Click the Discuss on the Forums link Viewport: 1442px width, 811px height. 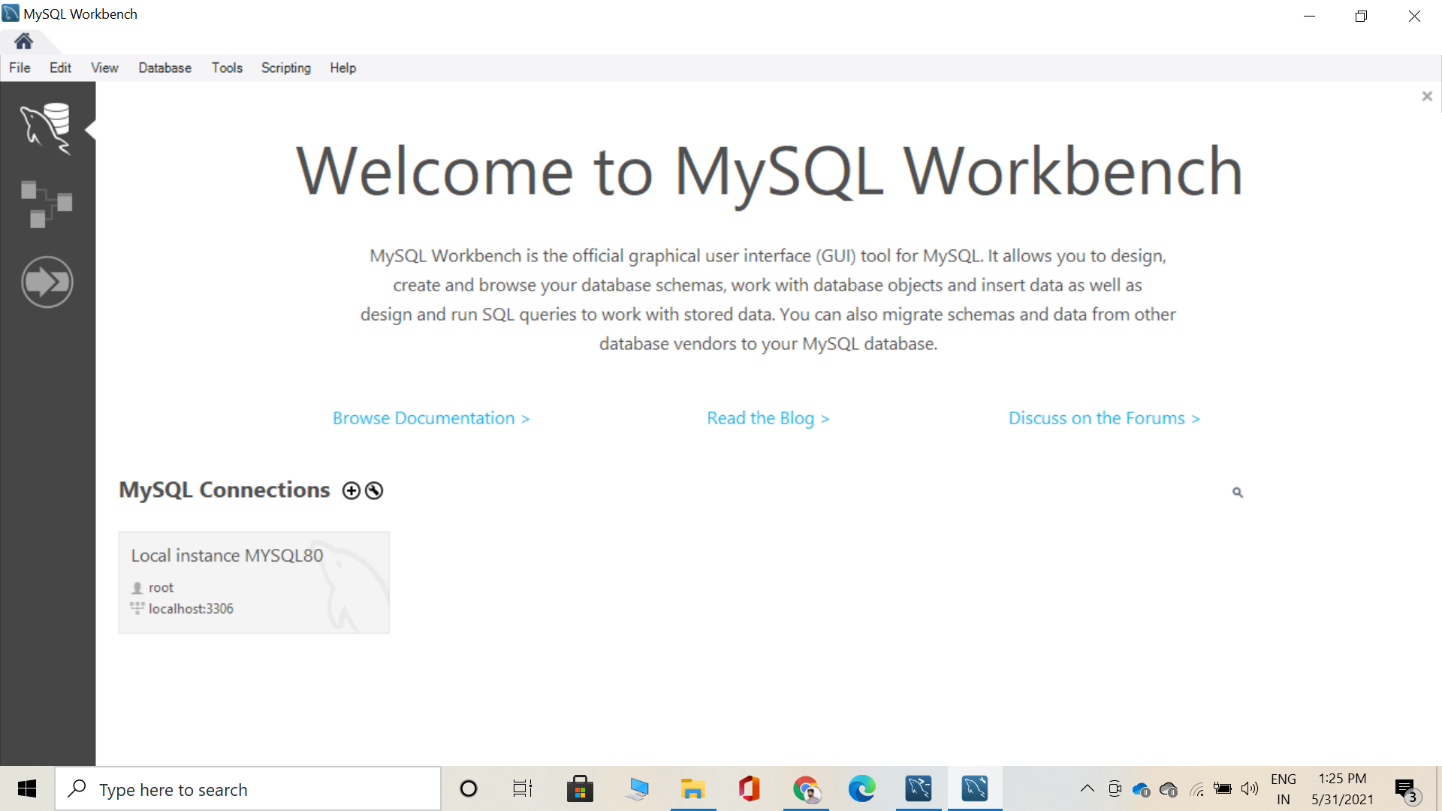click(x=1104, y=418)
